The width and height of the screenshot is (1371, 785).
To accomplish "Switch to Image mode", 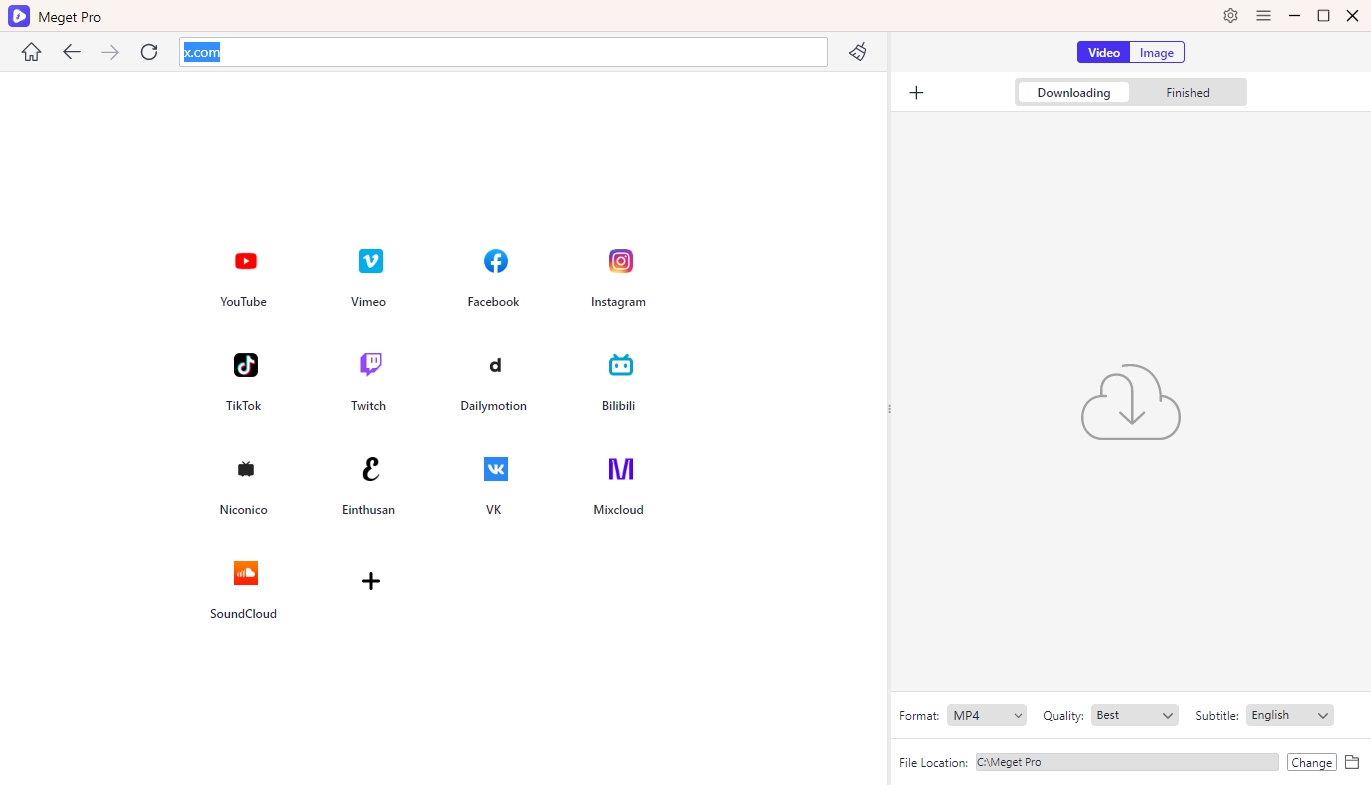I will coord(1157,53).
